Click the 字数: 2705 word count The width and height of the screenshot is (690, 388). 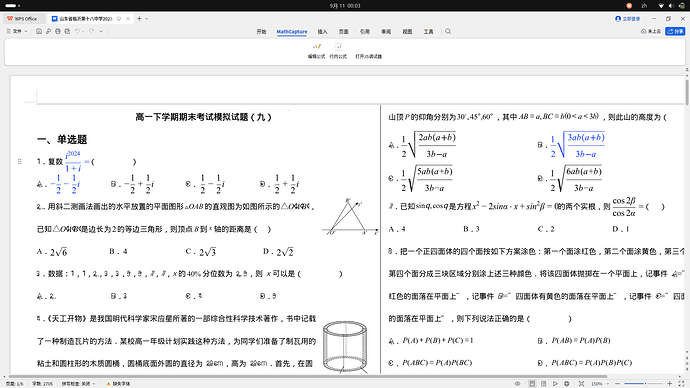(x=42, y=384)
